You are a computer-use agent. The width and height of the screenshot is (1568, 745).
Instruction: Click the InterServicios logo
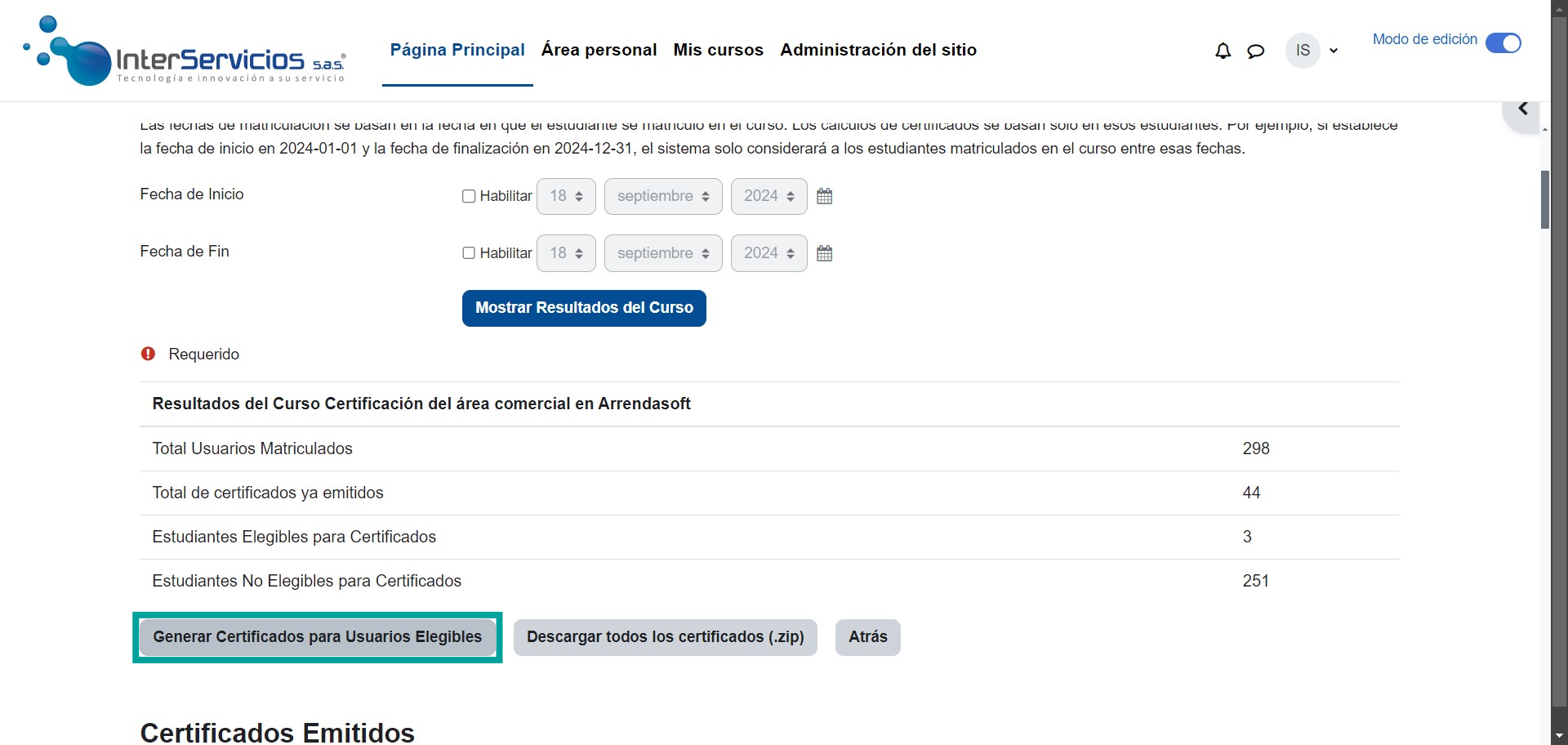click(185, 51)
